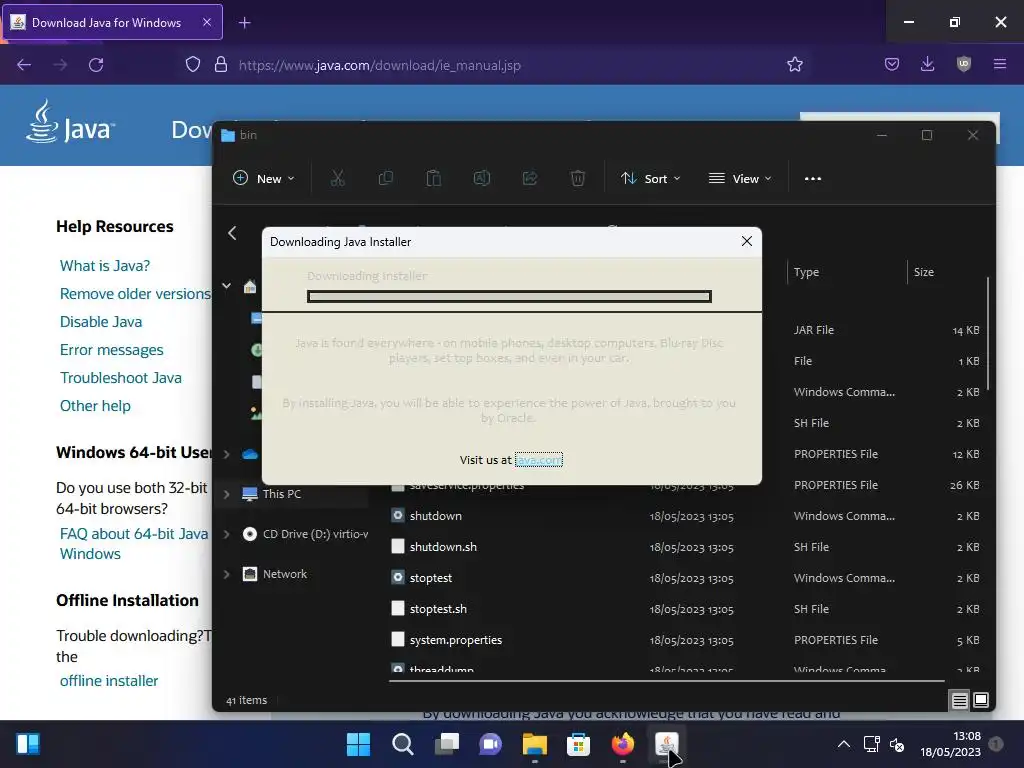Viewport: 1024px width, 768px height.
Task: Show the Firefox downloads panel
Action: (927, 64)
